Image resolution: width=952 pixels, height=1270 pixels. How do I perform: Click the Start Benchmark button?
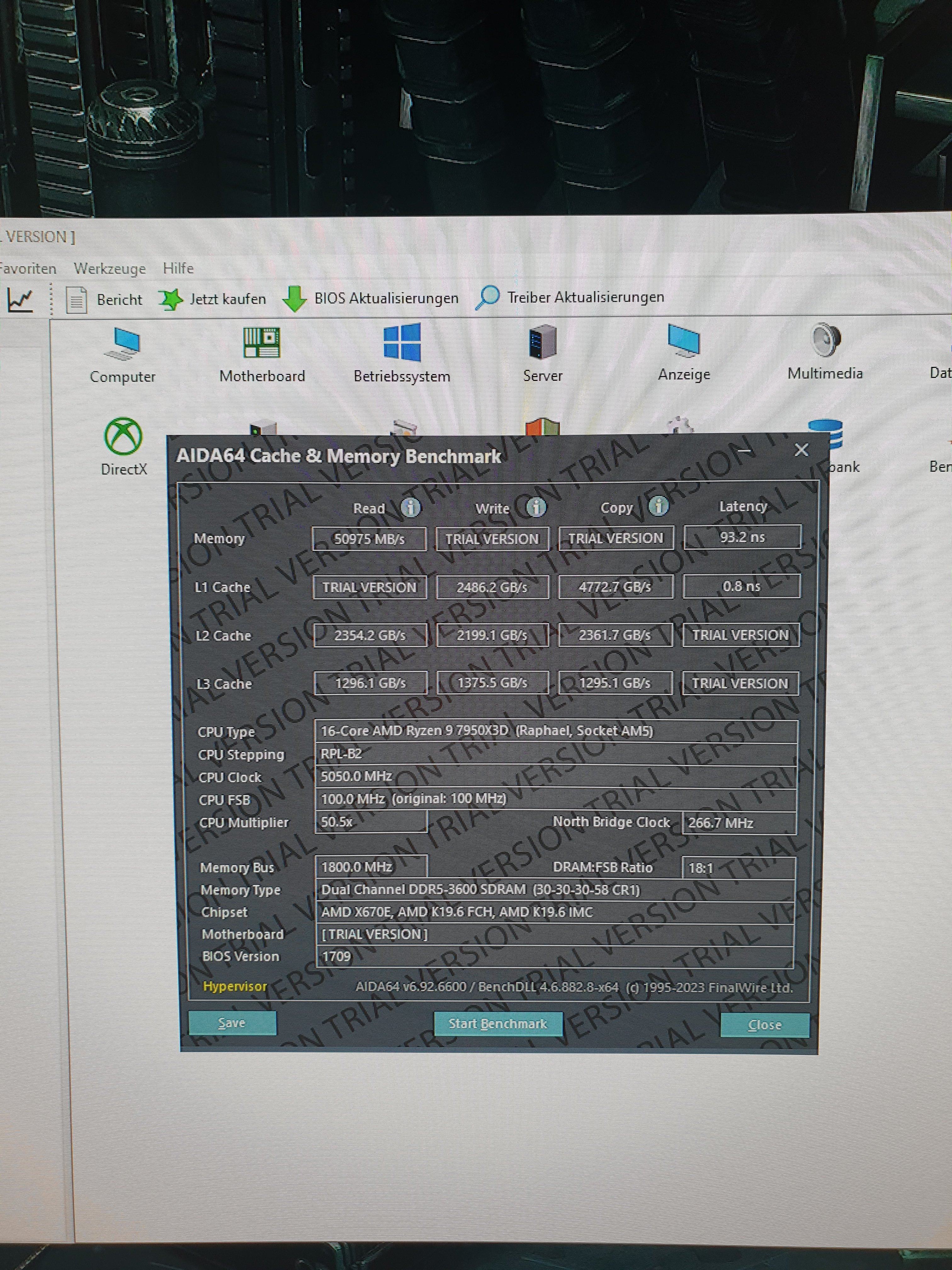497,1024
